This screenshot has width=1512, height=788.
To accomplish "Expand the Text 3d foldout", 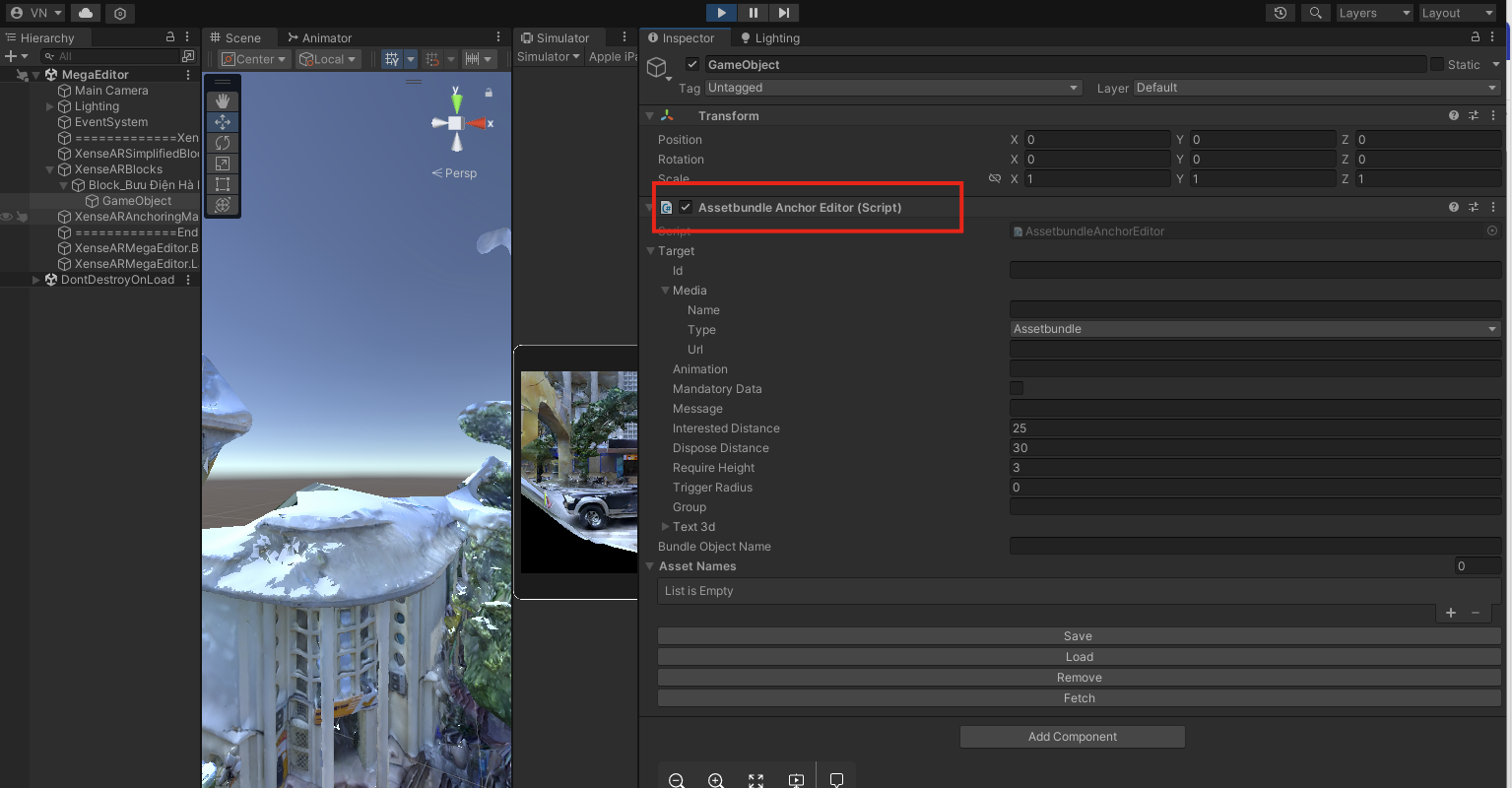I will 666,527.
